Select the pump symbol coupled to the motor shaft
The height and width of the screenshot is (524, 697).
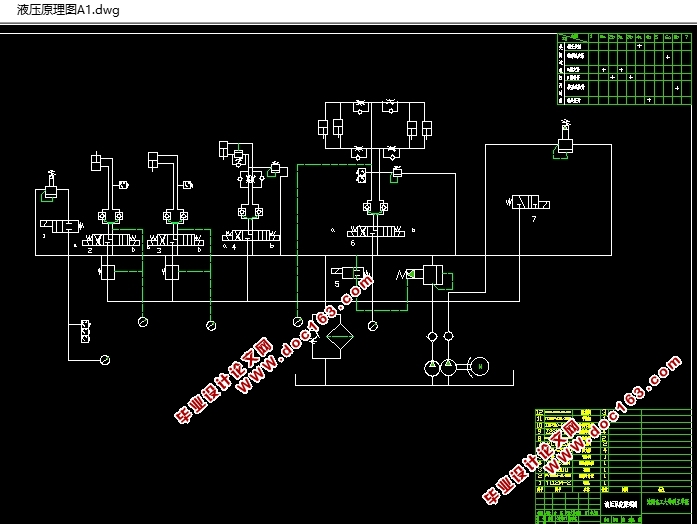448,367
